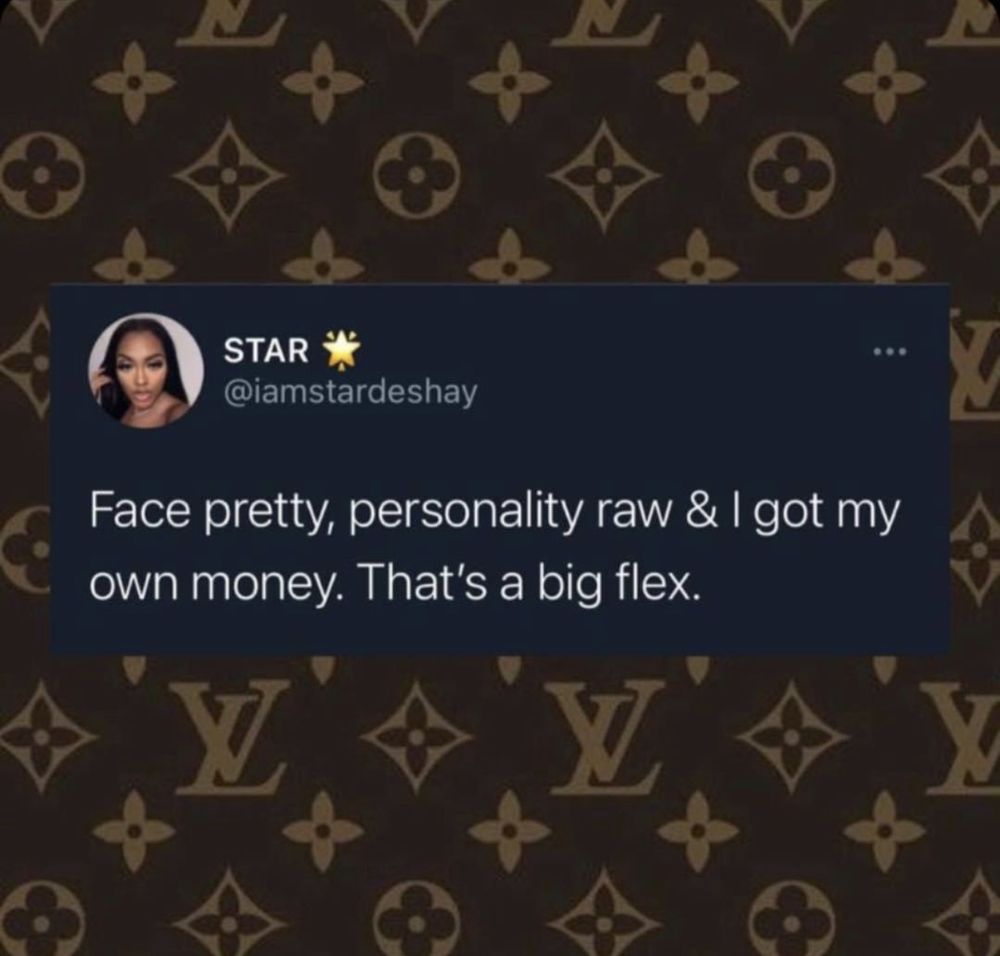Click the STAR display name
This screenshot has height=956, width=1000.
tap(265, 350)
